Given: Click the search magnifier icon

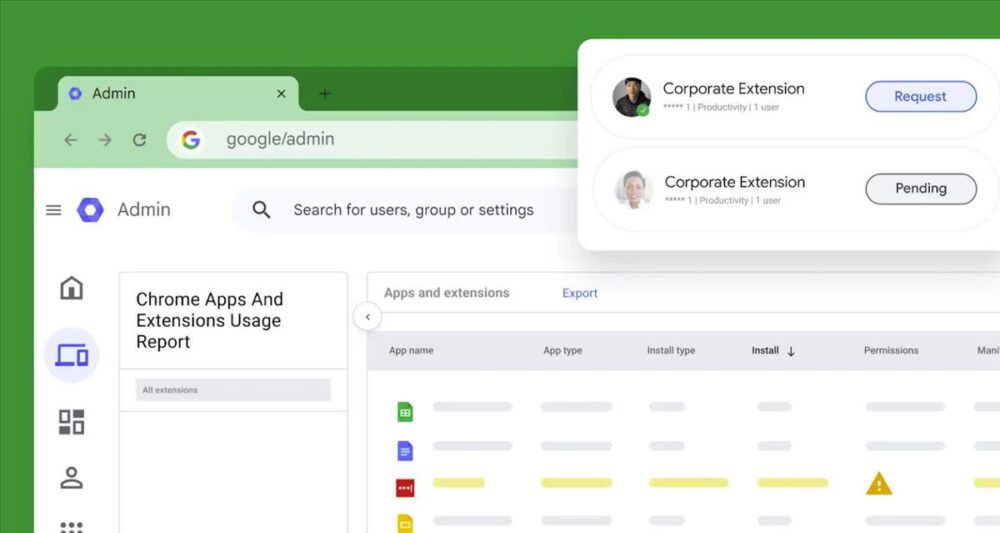Looking at the screenshot, I should 261,209.
